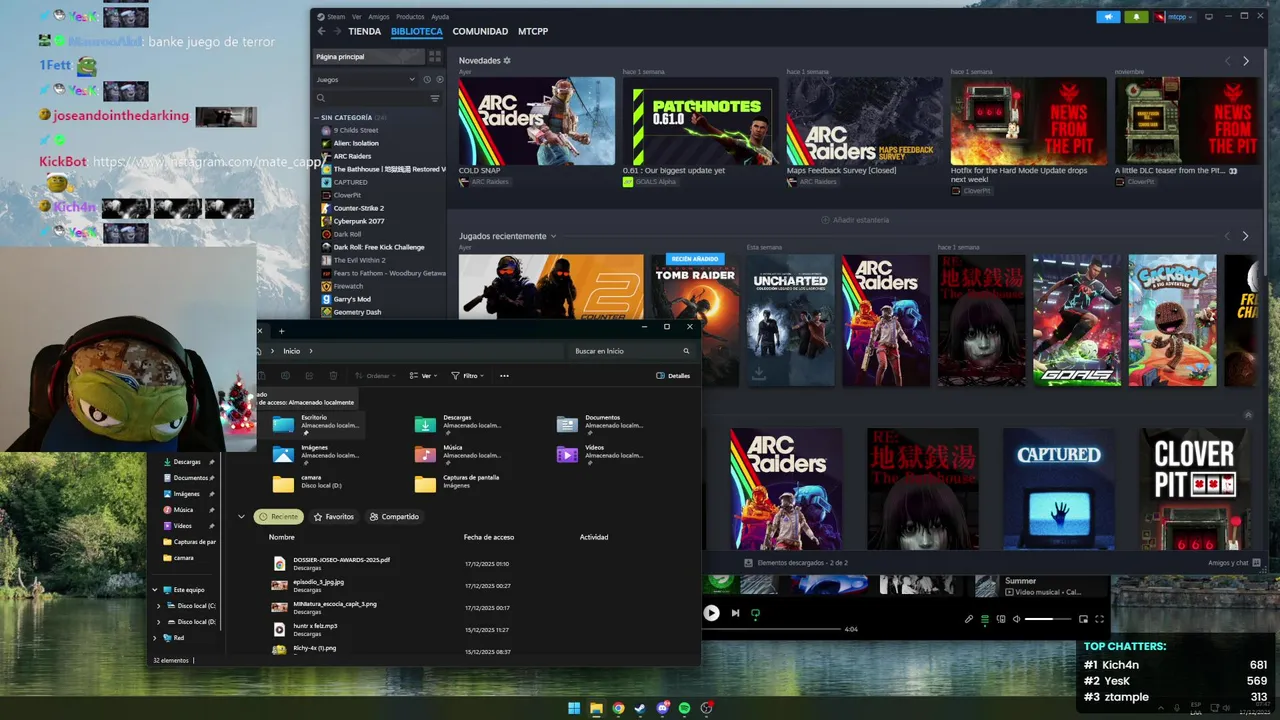Adjust the music player volume slider
Viewport: 1280px width, 720px height.
tap(1047, 619)
